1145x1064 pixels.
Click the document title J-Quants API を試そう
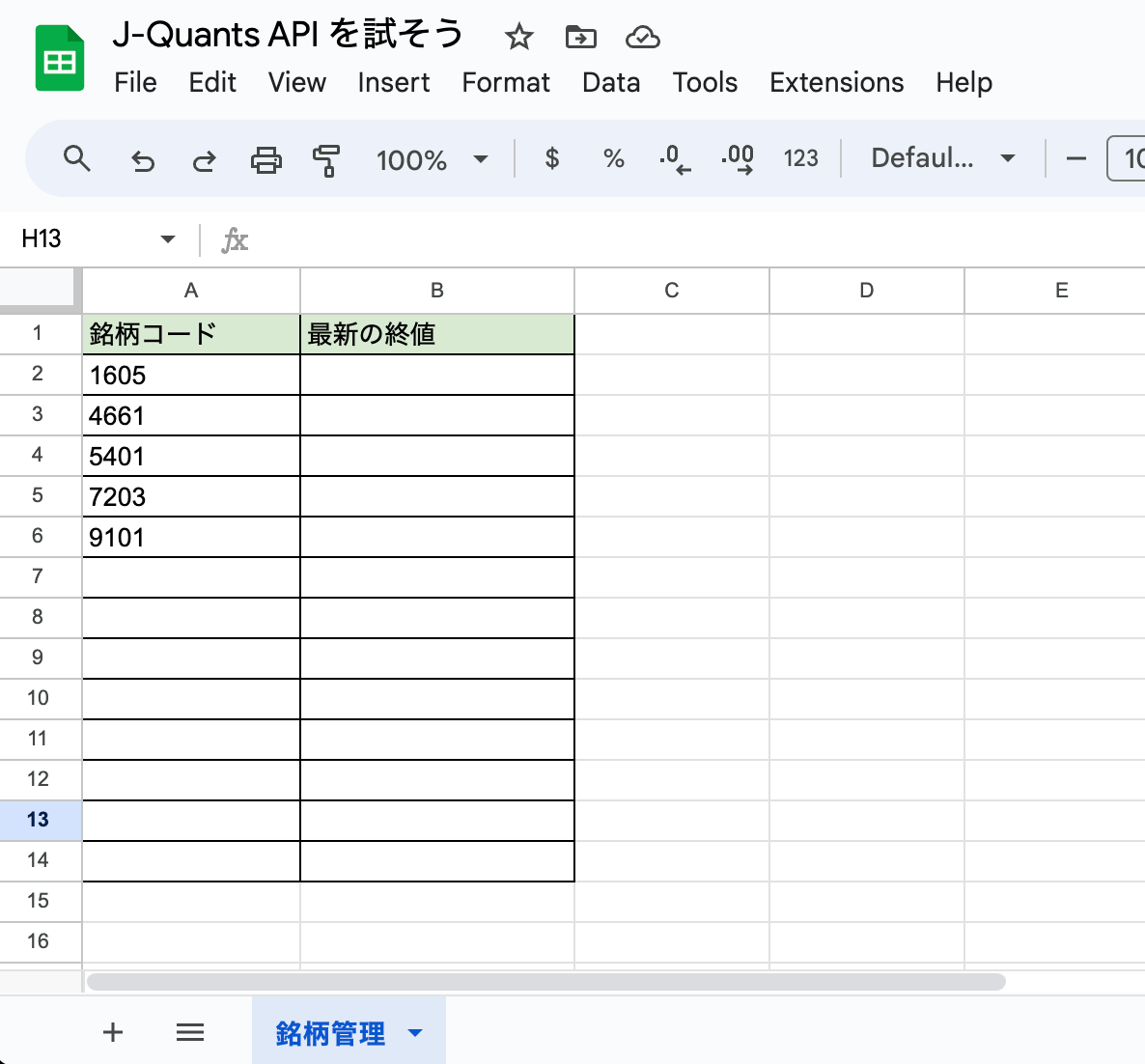288,35
